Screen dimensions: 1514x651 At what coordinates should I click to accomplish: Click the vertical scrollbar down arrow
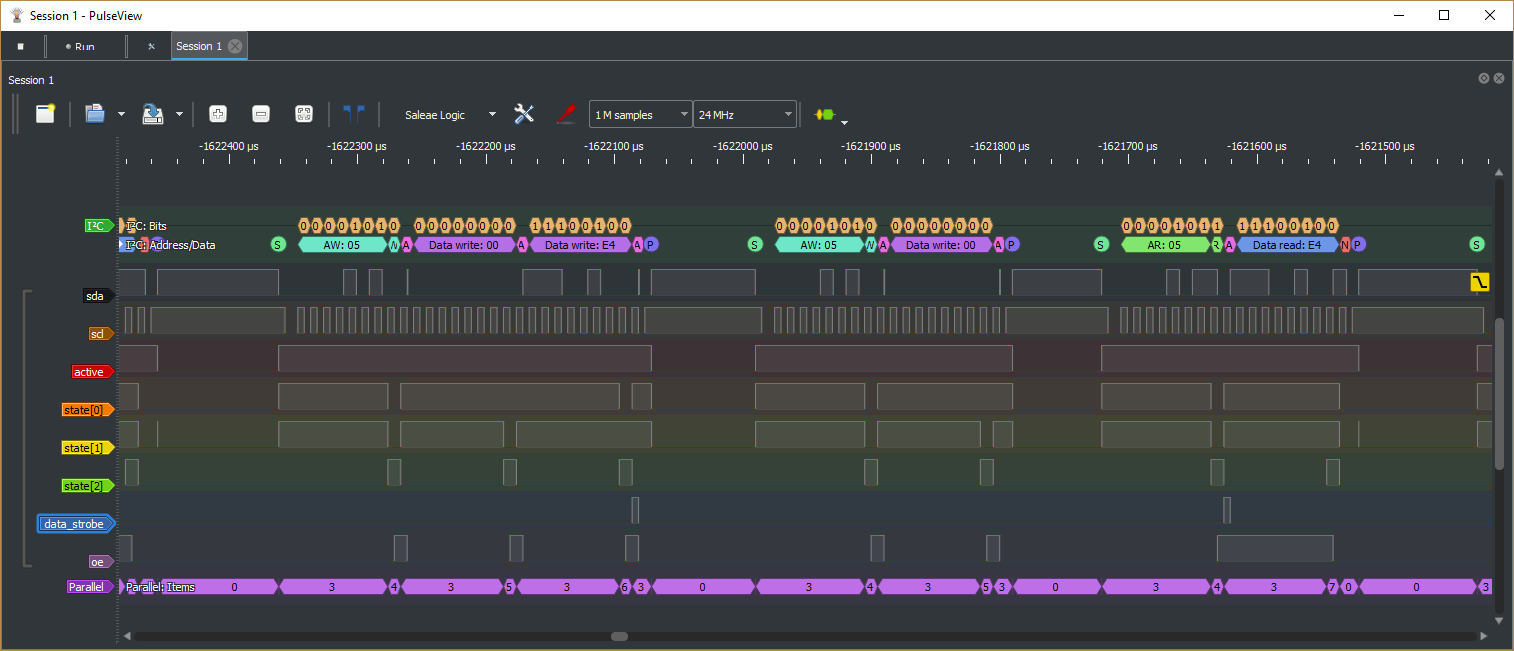[x=1499, y=621]
